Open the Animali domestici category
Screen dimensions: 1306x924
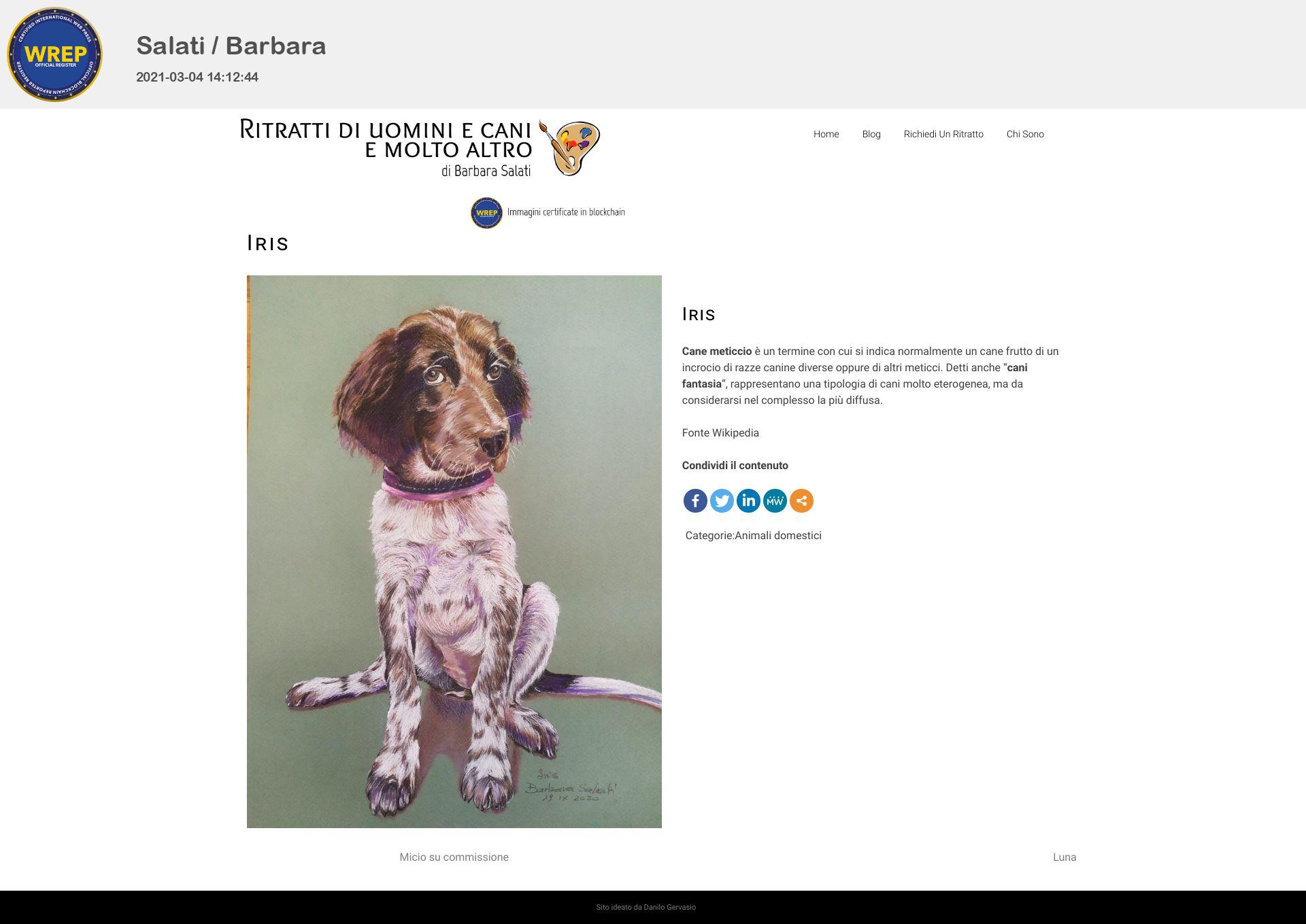778,536
